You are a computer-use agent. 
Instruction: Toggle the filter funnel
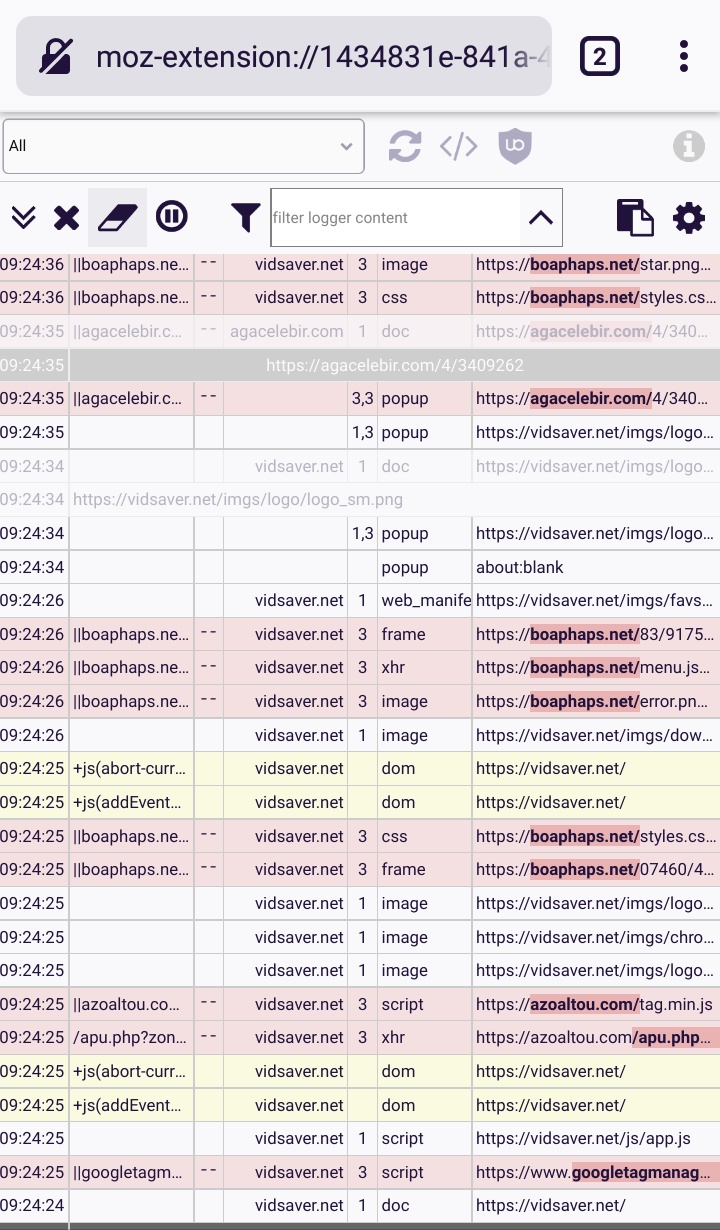(245, 217)
